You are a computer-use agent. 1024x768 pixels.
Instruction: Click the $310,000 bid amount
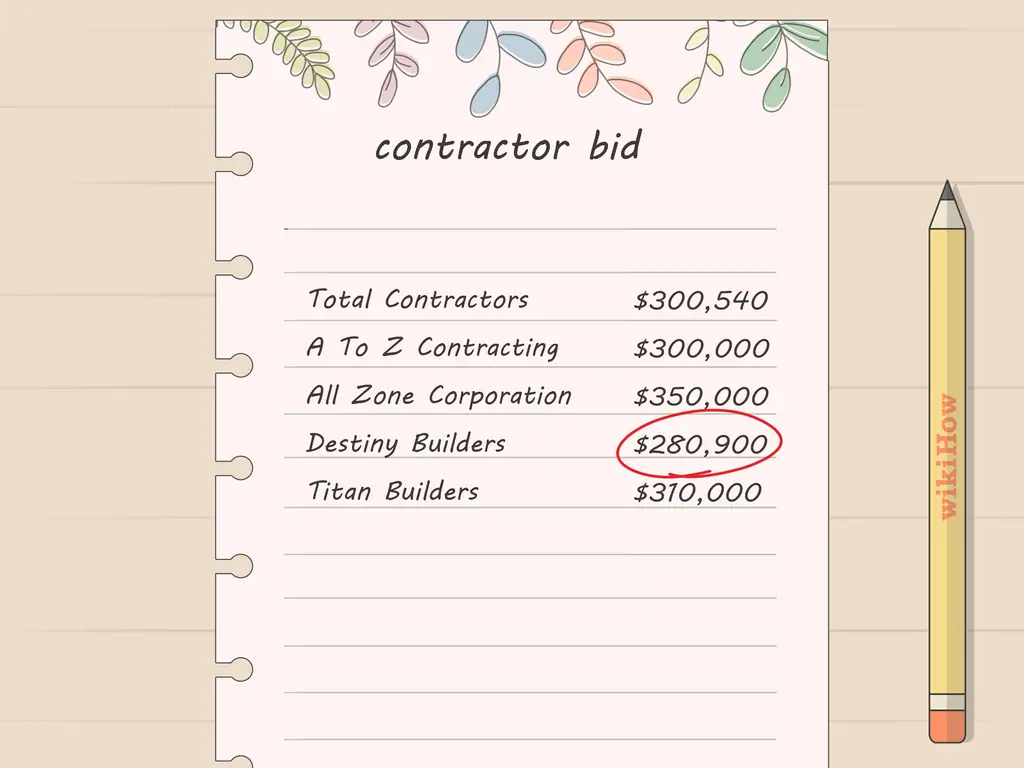pos(698,492)
